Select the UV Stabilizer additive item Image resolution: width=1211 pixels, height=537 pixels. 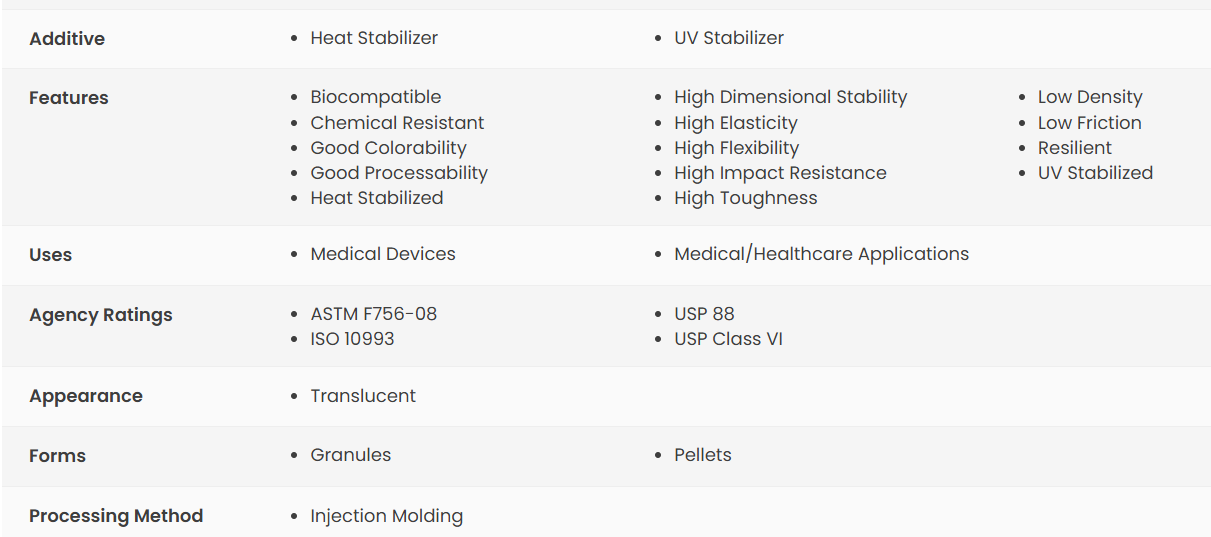pos(729,38)
